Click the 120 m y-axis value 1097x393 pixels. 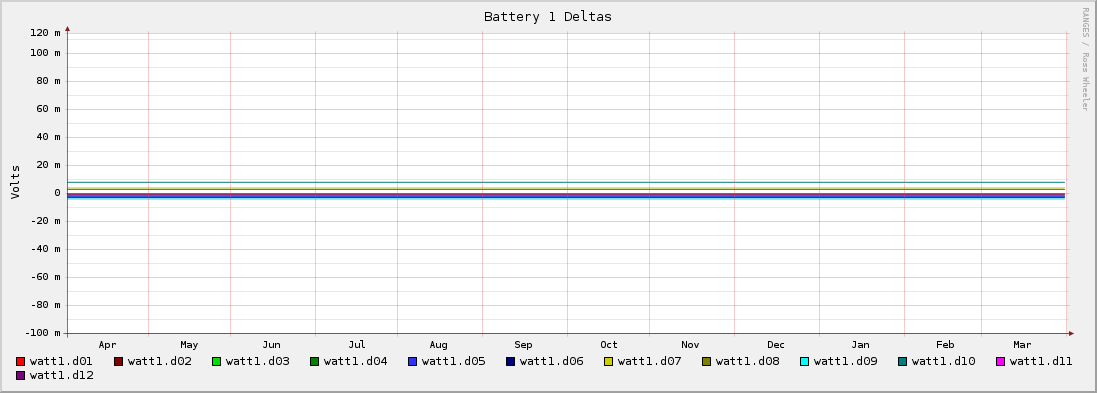45,33
